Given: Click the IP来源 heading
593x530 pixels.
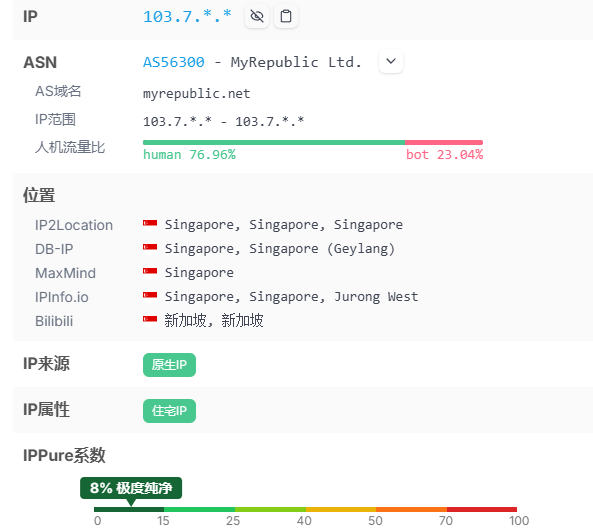Looking at the screenshot, I should pyautogui.click(x=46, y=364).
